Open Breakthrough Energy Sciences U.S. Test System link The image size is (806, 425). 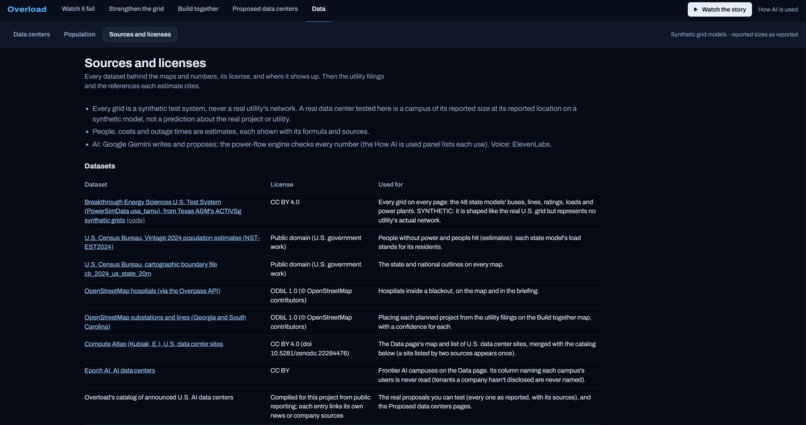pyautogui.click(x=163, y=211)
